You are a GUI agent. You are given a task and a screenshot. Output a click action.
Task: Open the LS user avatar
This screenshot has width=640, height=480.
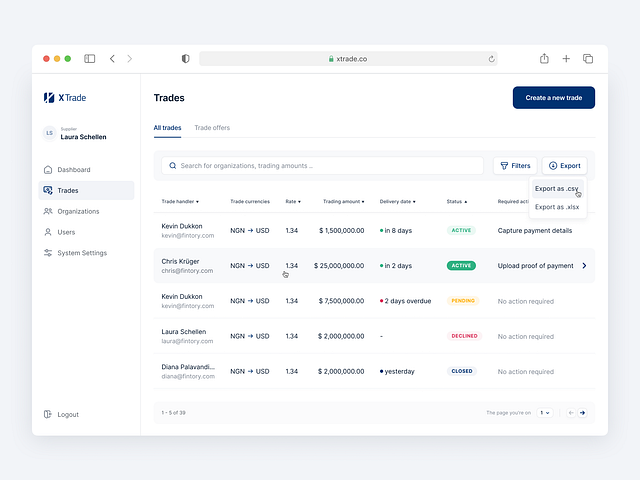(49, 133)
